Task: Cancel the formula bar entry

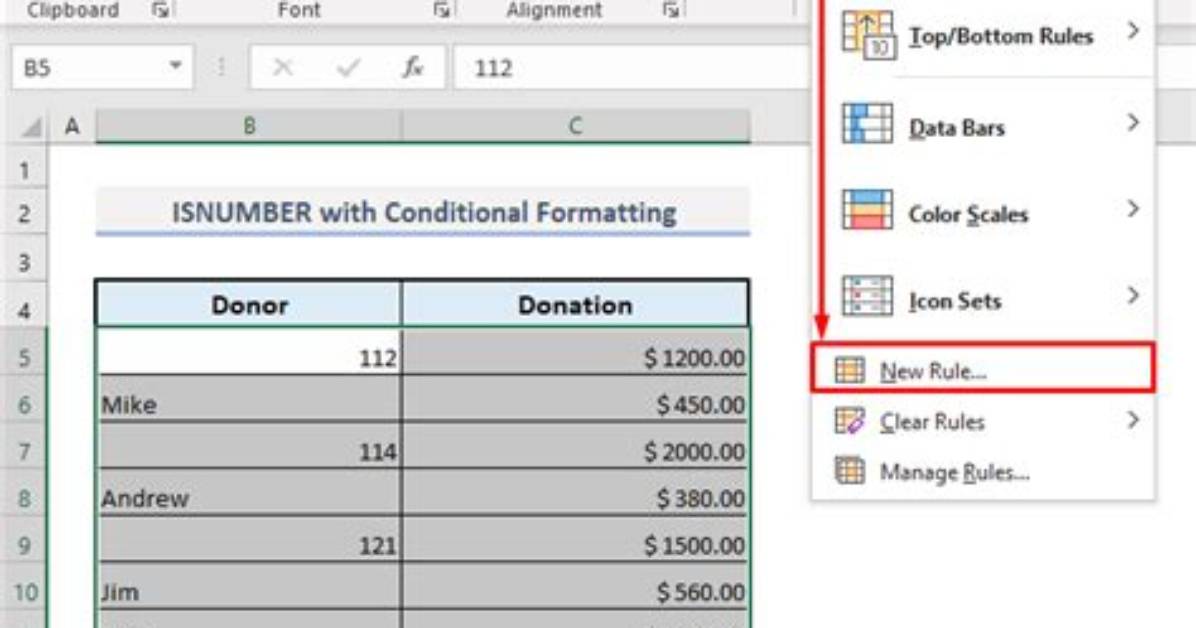Action: click(283, 67)
